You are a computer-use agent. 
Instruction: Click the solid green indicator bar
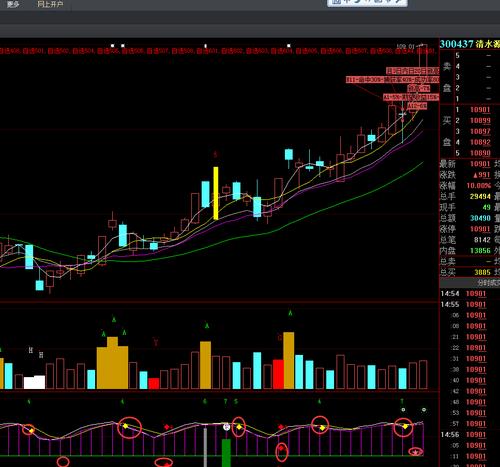pos(226,453)
